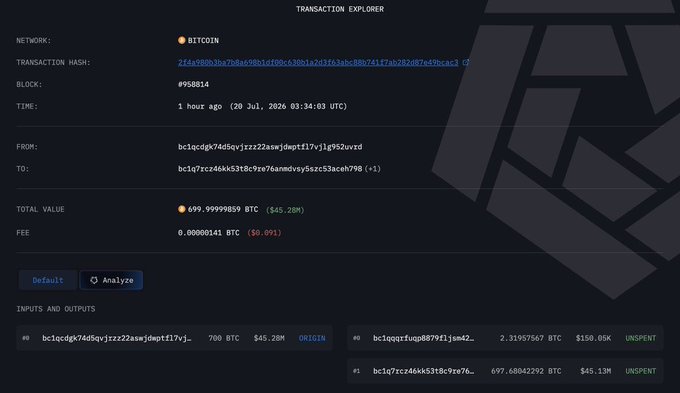
Task: Click the UNSPENT status of the 697.68042292 BTC output
Action: click(641, 371)
